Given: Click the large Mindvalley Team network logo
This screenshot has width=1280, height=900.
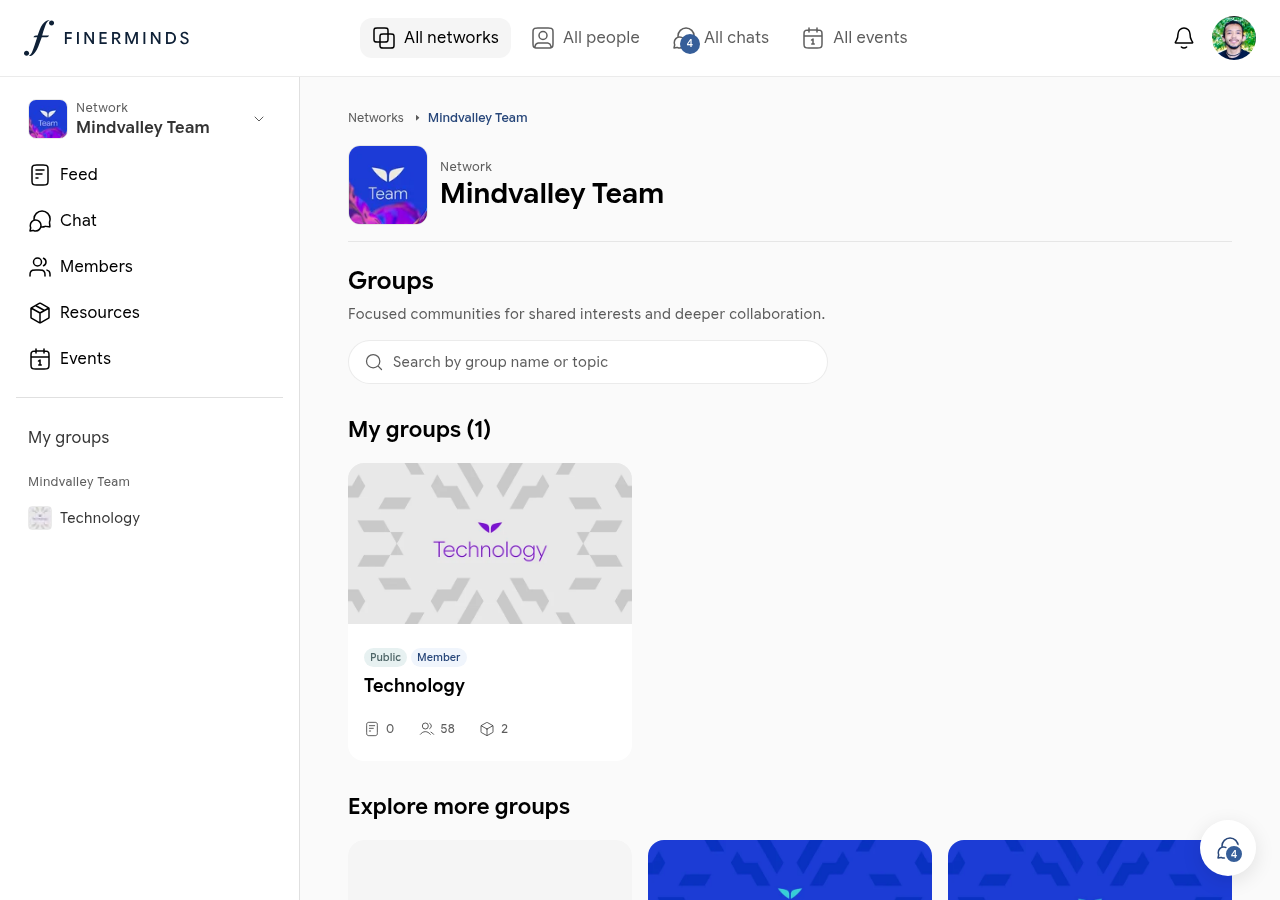Looking at the screenshot, I should coord(388,185).
